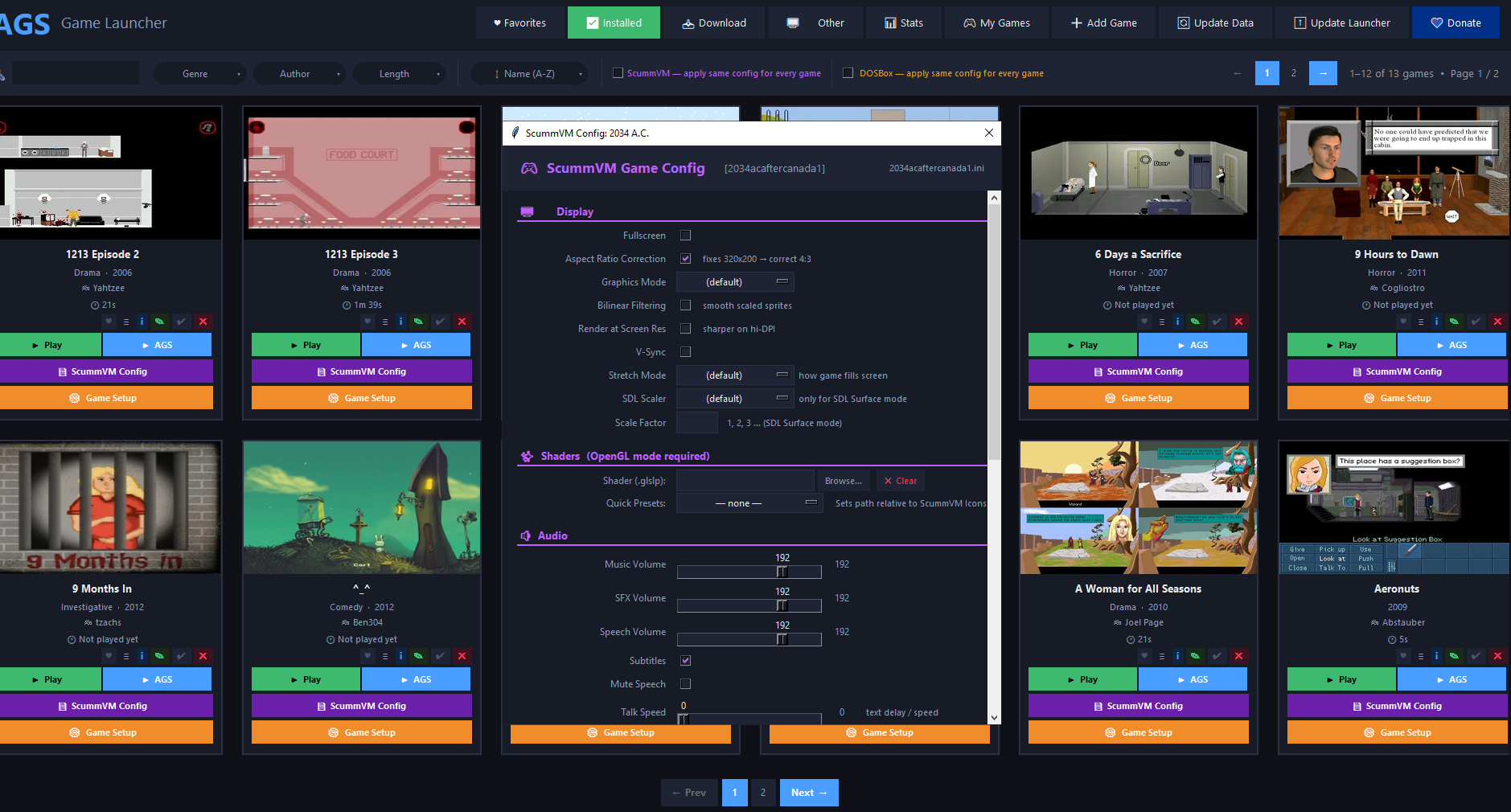
Task: Clear the shader path
Action: (x=900, y=481)
